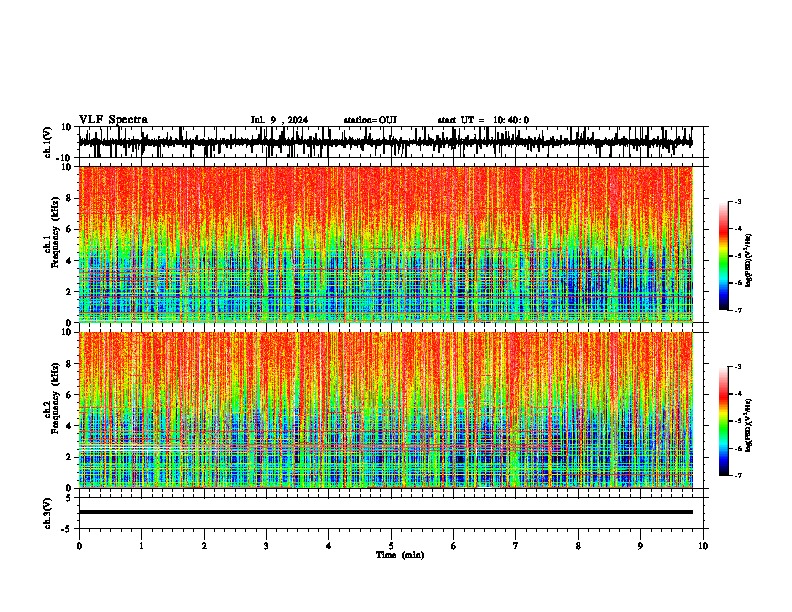This screenshot has width=792, height=612.
Task: Click the 6 kHz tick on ch.1 frequency axis
Action: [69, 229]
